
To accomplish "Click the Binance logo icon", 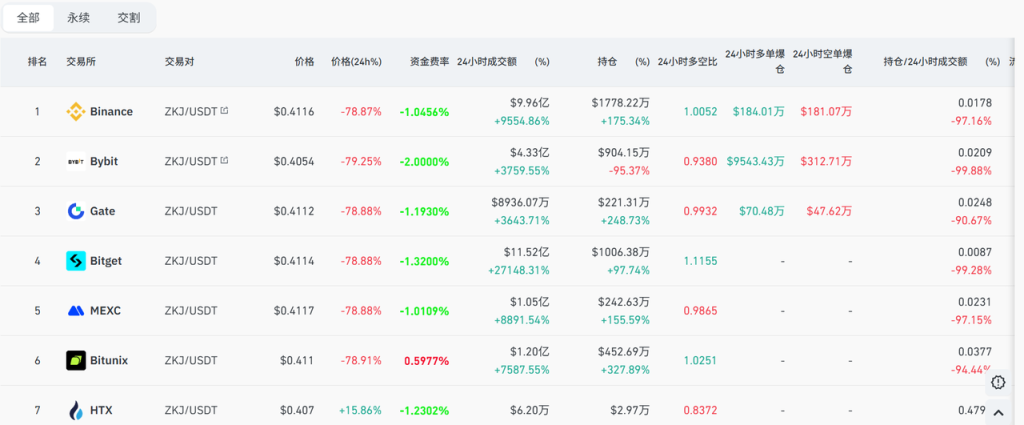I will tap(76, 112).
